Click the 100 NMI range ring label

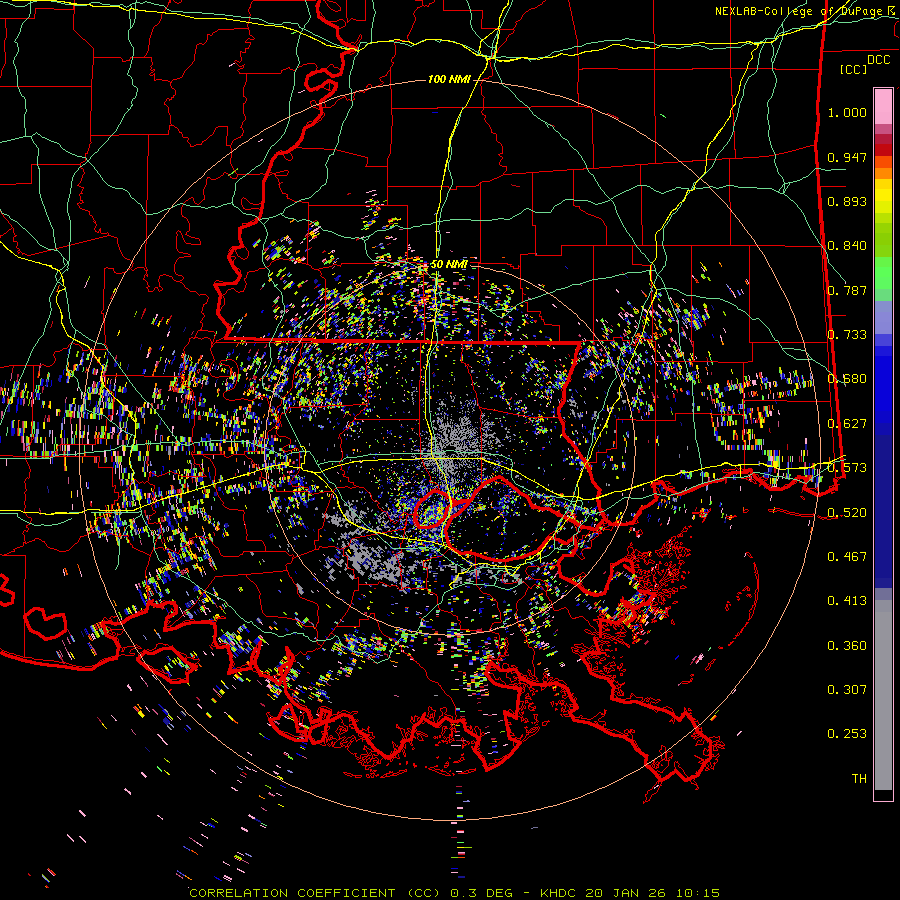click(x=449, y=79)
